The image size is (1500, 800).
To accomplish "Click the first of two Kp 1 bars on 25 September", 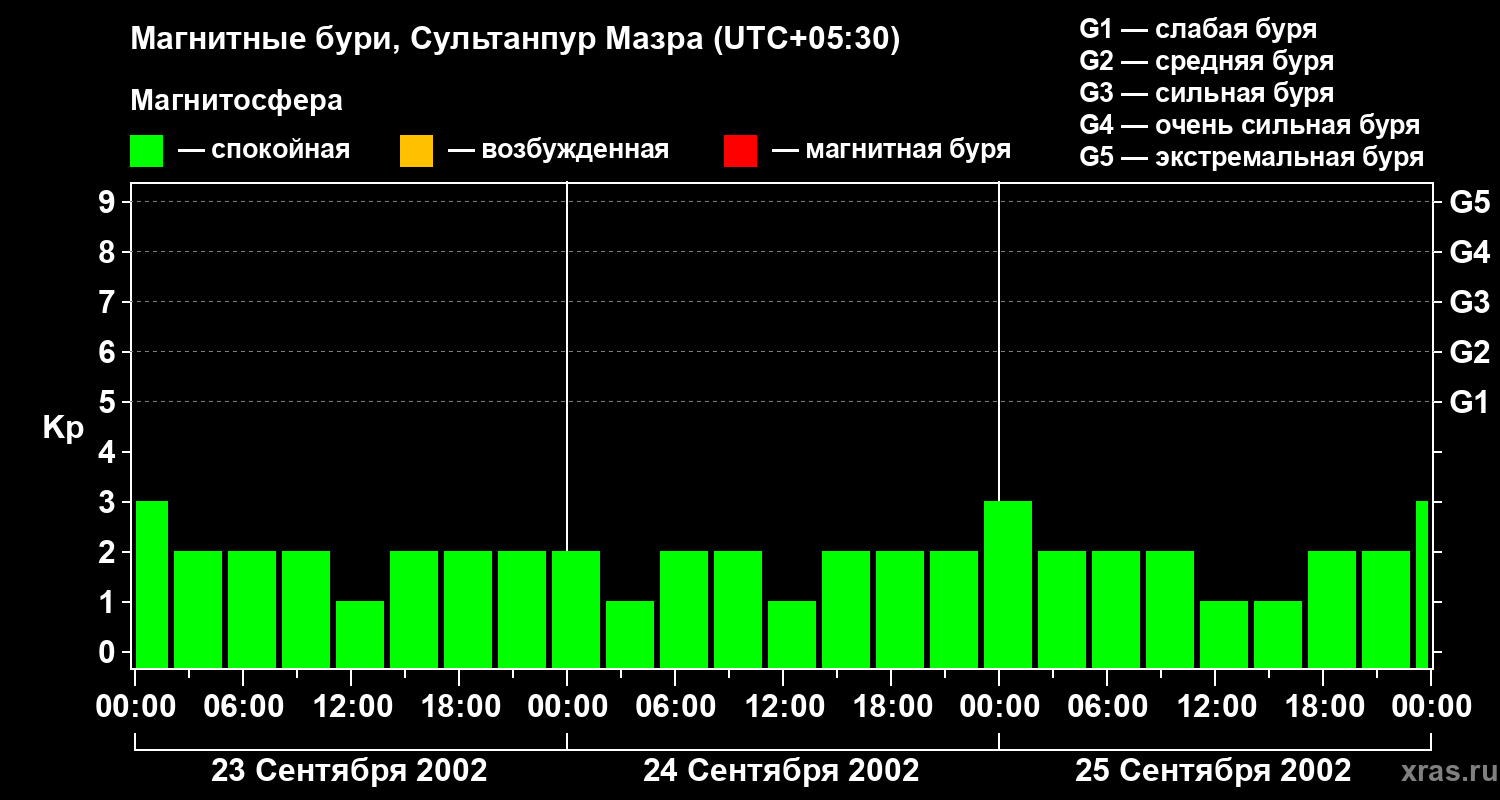I will (1224, 634).
